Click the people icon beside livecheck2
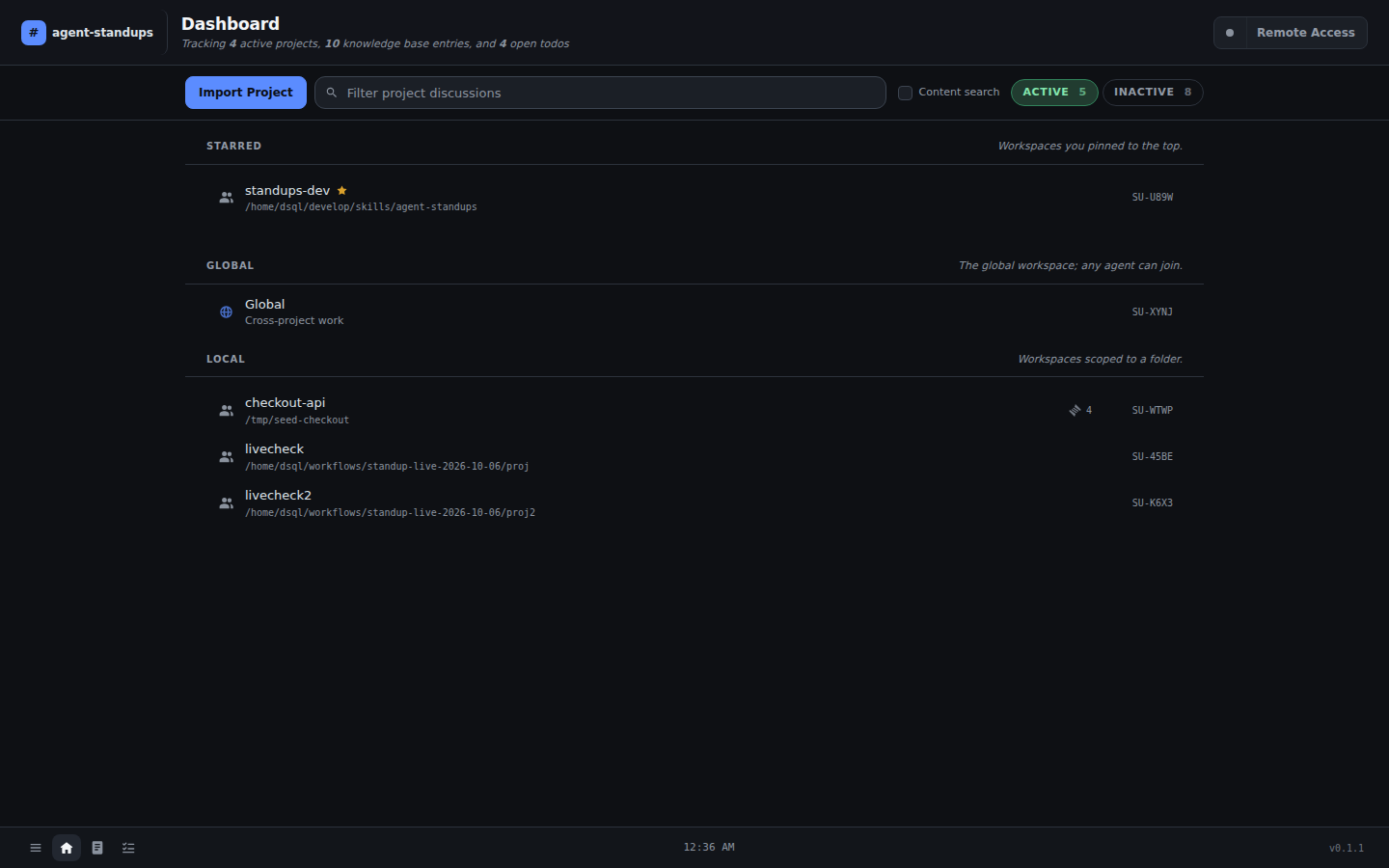The width and height of the screenshot is (1389, 868). click(x=226, y=503)
